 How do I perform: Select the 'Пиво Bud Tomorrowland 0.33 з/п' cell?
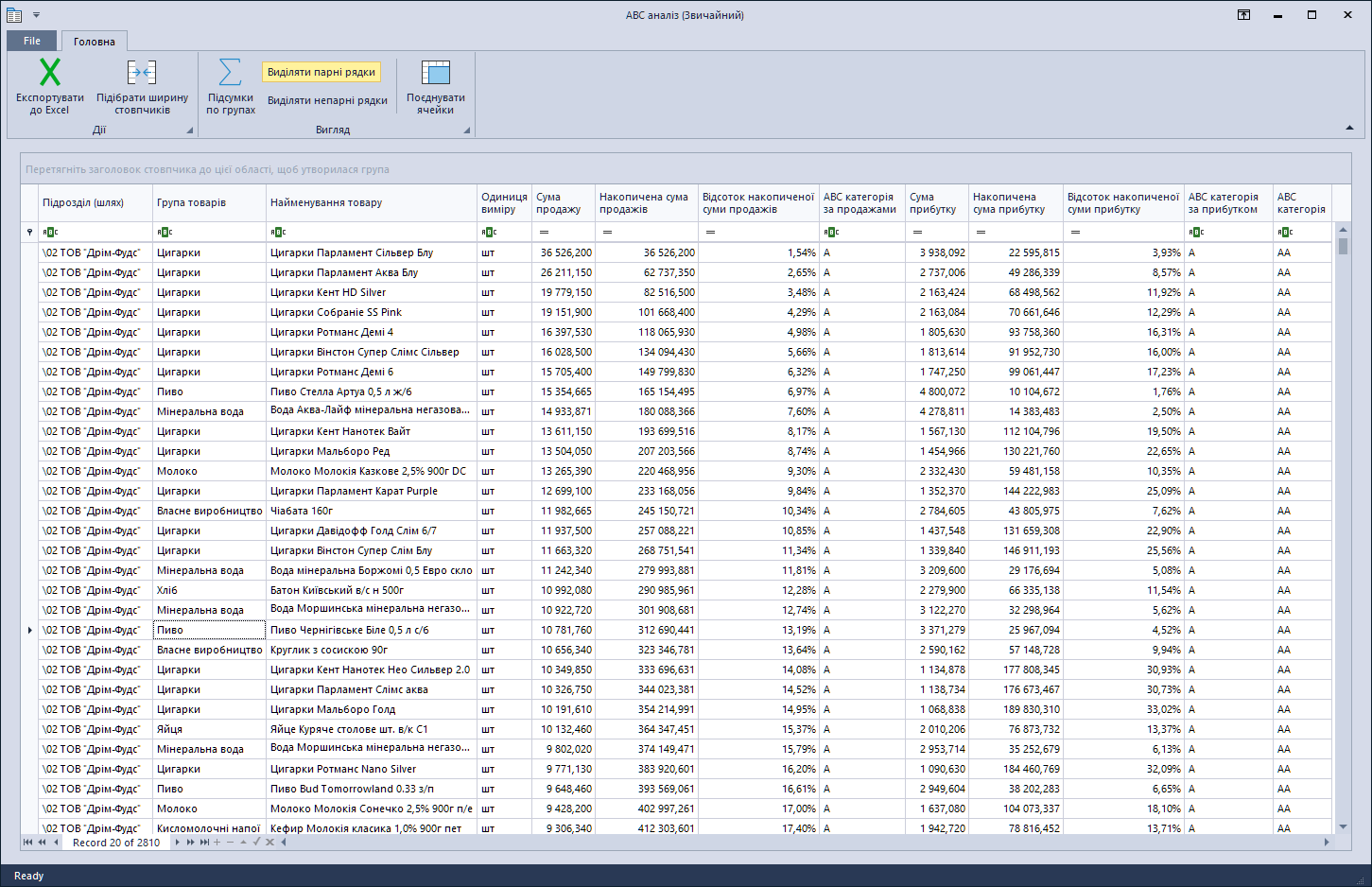click(x=372, y=789)
